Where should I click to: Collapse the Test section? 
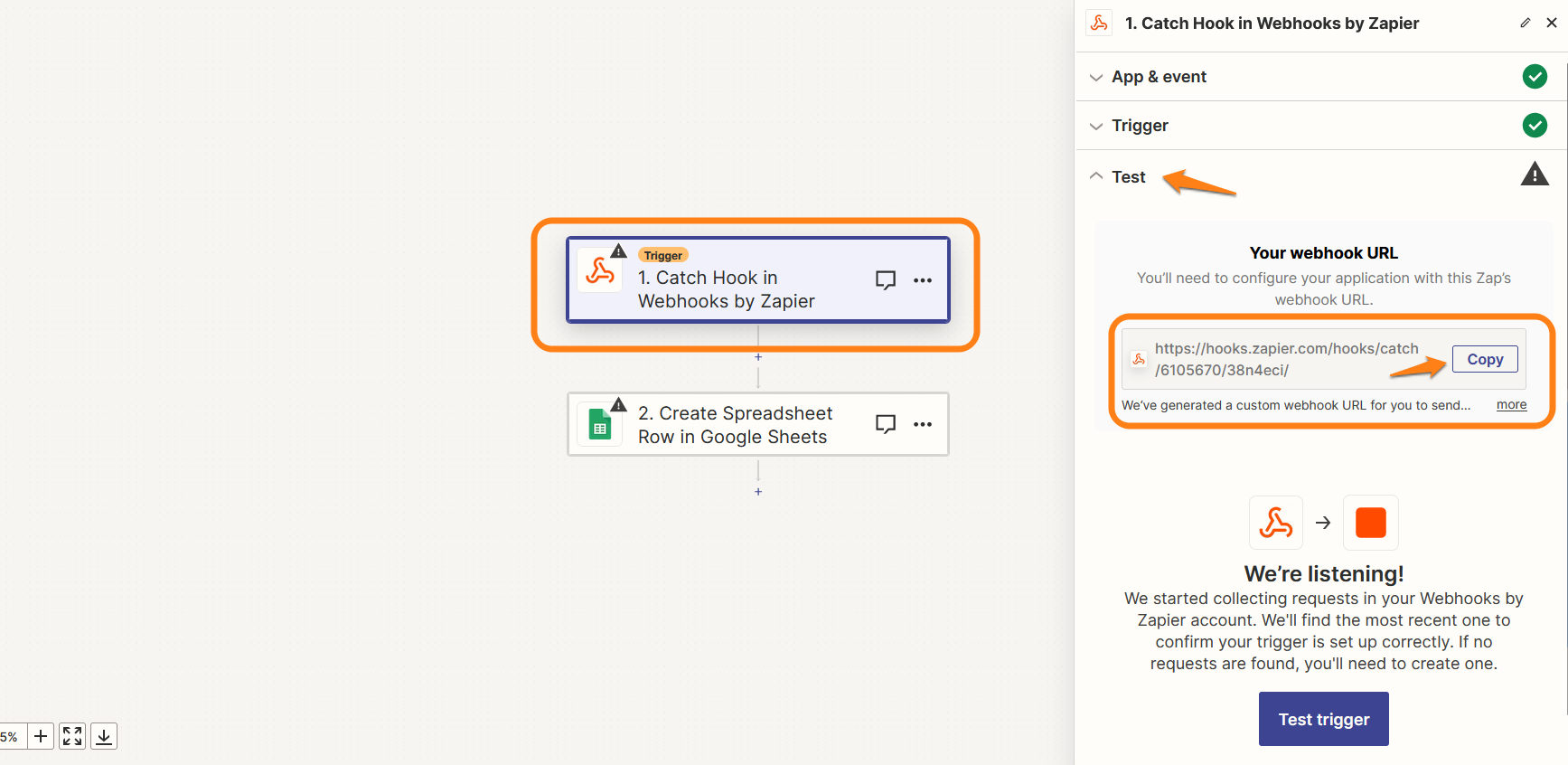point(1128,177)
